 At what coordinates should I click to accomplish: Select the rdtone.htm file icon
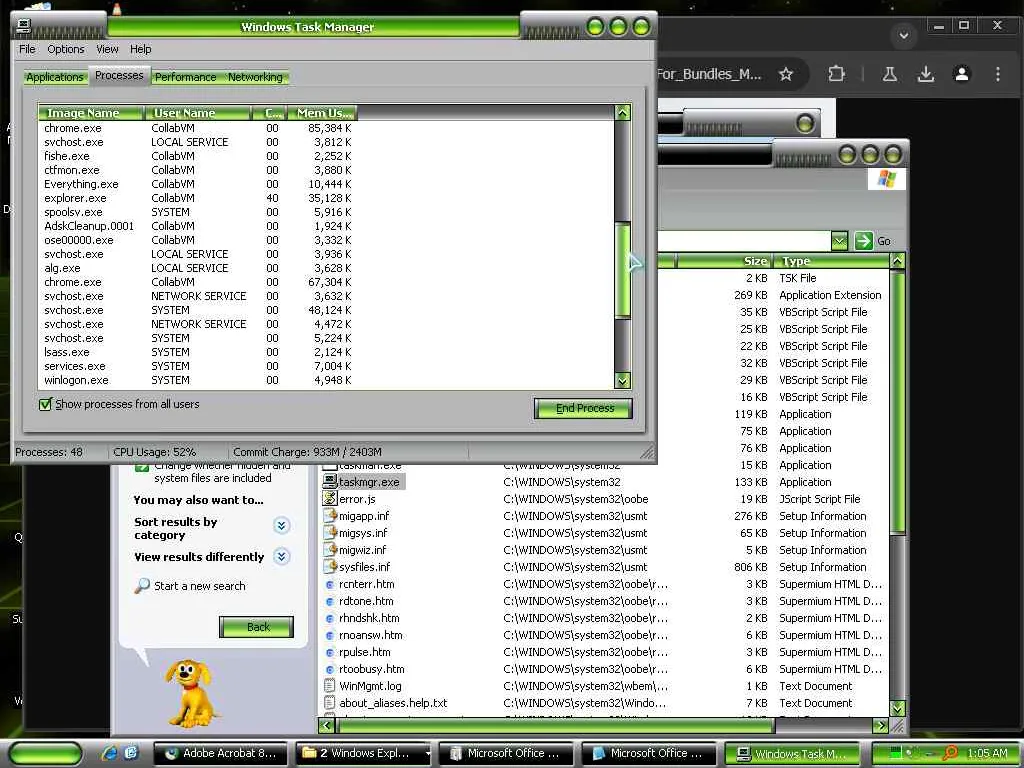pyautogui.click(x=330, y=601)
